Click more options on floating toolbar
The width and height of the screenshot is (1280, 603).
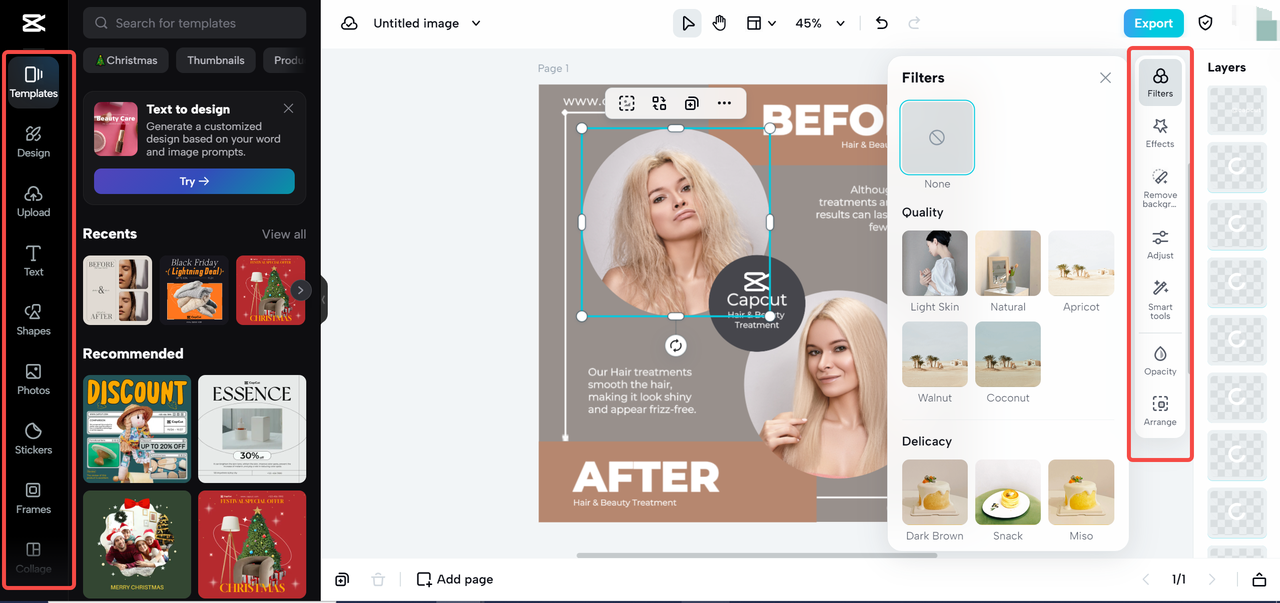point(724,103)
